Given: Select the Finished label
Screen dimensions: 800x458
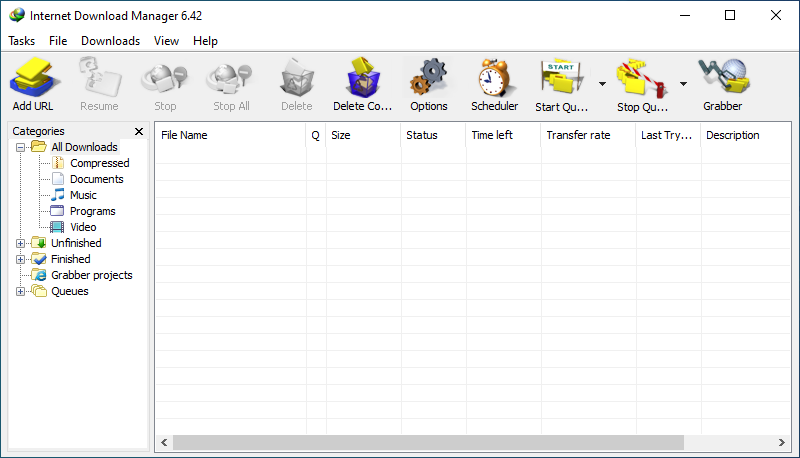Looking at the screenshot, I should [x=71, y=259].
